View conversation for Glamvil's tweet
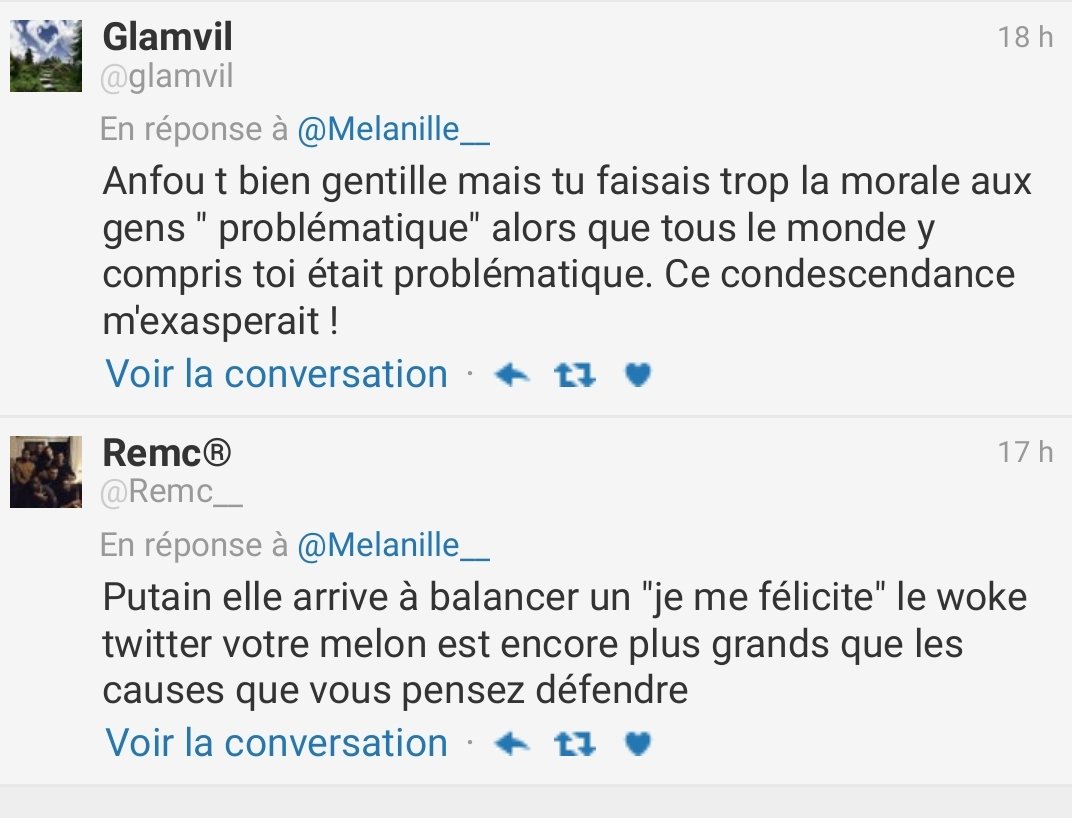Viewport: 1072px width, 818px height. [x=277, y=374]
